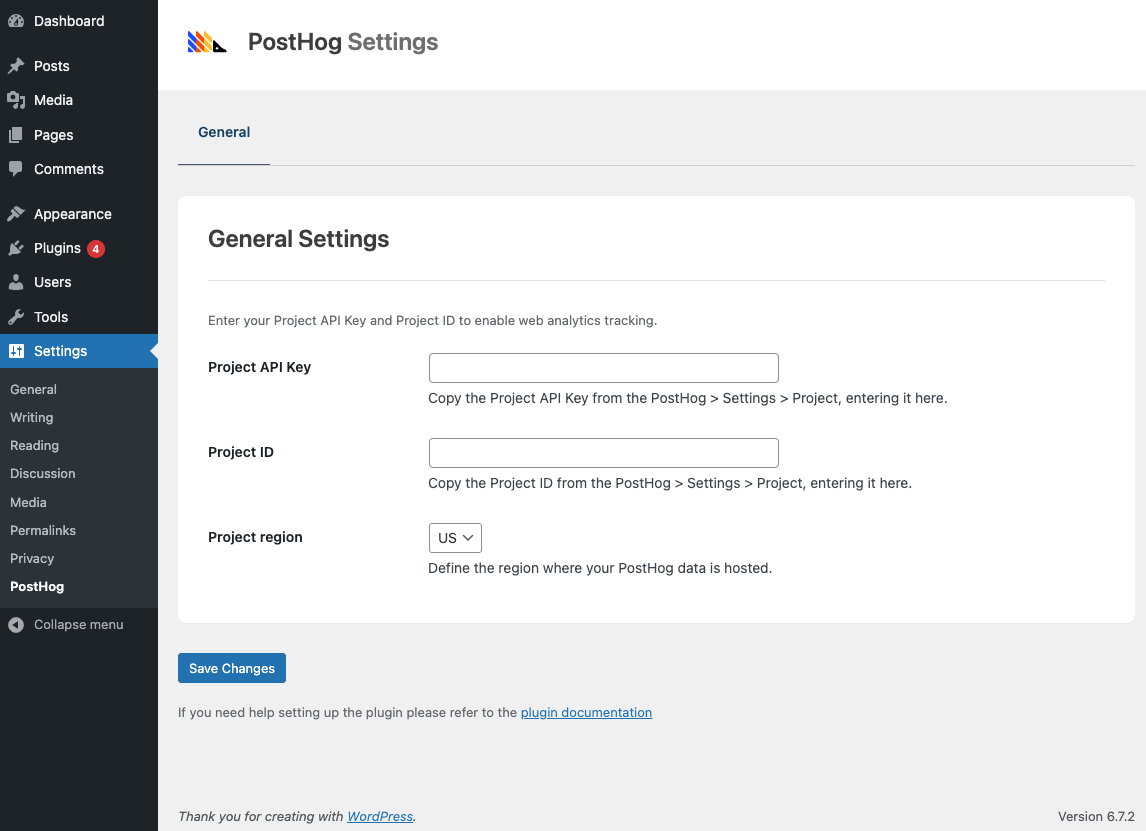Click the 'Define the region where your PostHog data is hosted' text
The width and height of the screenshot is (1146, 831).
[600, 569]
